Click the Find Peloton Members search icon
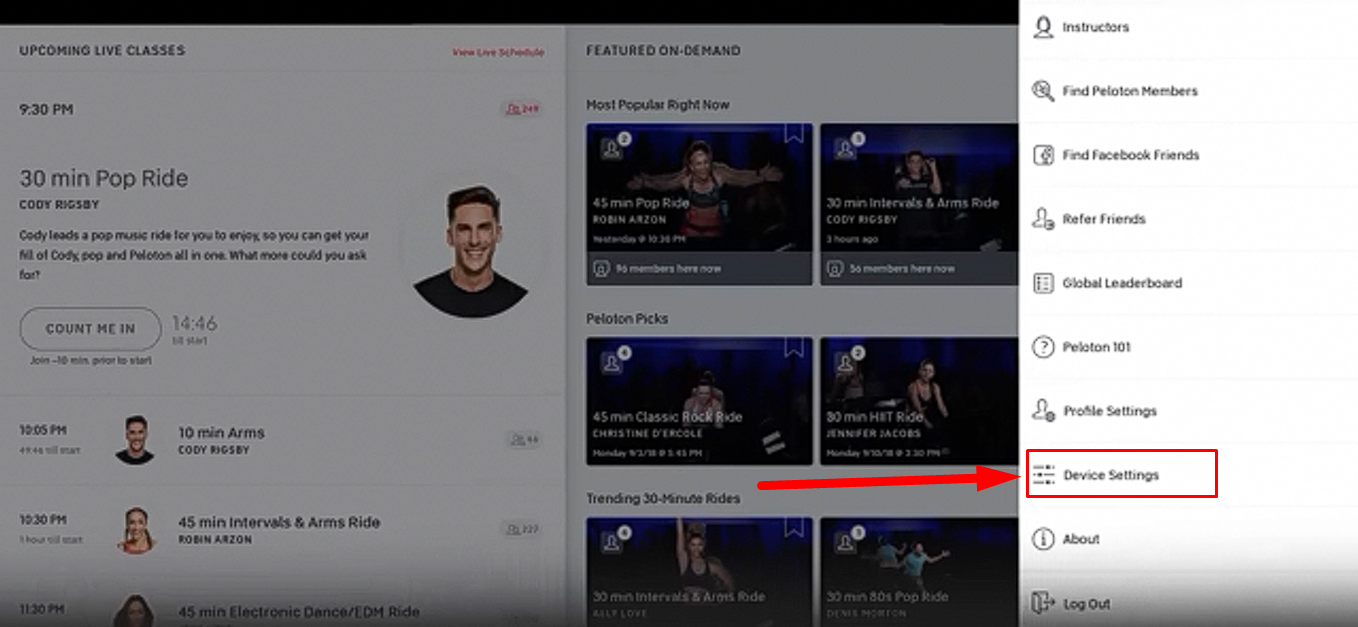1358x627 pixels. click(x=1043, y=91)
